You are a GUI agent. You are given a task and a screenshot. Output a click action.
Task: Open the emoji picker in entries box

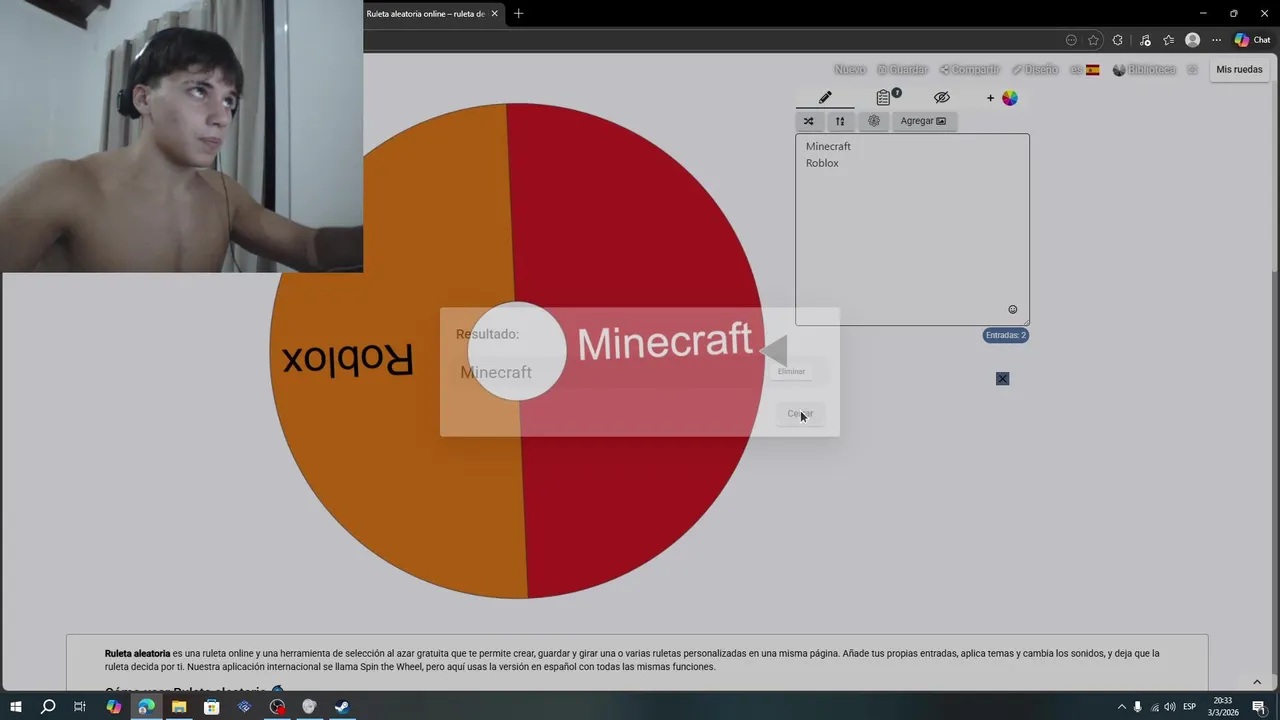point(1012,310)
